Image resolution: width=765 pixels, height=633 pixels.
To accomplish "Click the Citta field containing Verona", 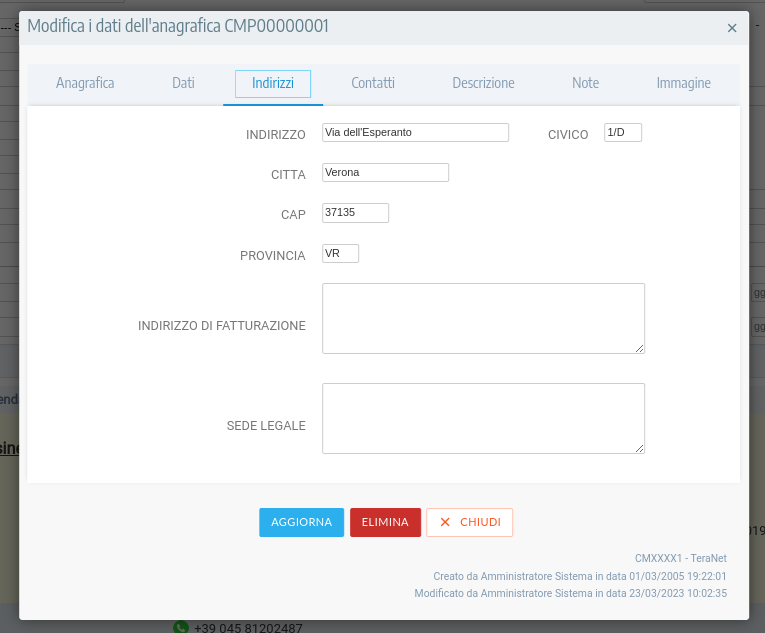I will 385,172.
